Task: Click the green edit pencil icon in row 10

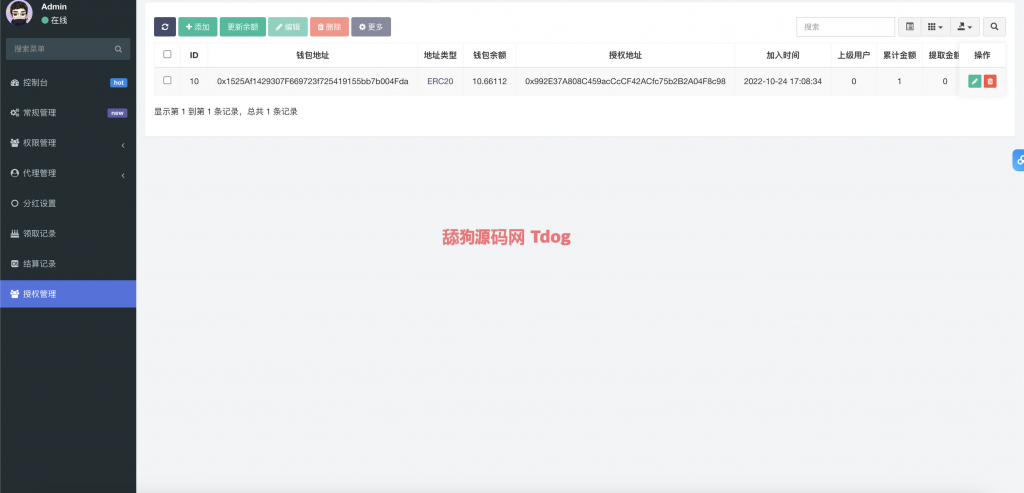Action: tap(974, 81)
